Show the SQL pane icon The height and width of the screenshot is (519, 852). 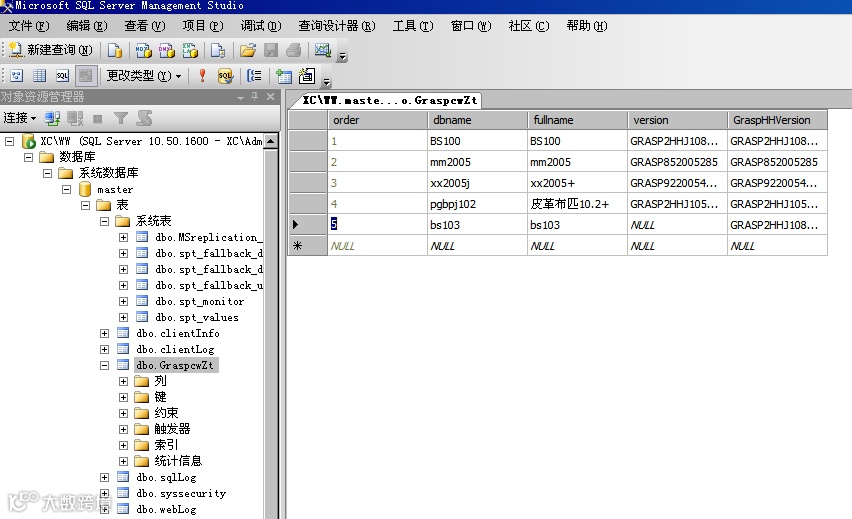tap(62, 76)
